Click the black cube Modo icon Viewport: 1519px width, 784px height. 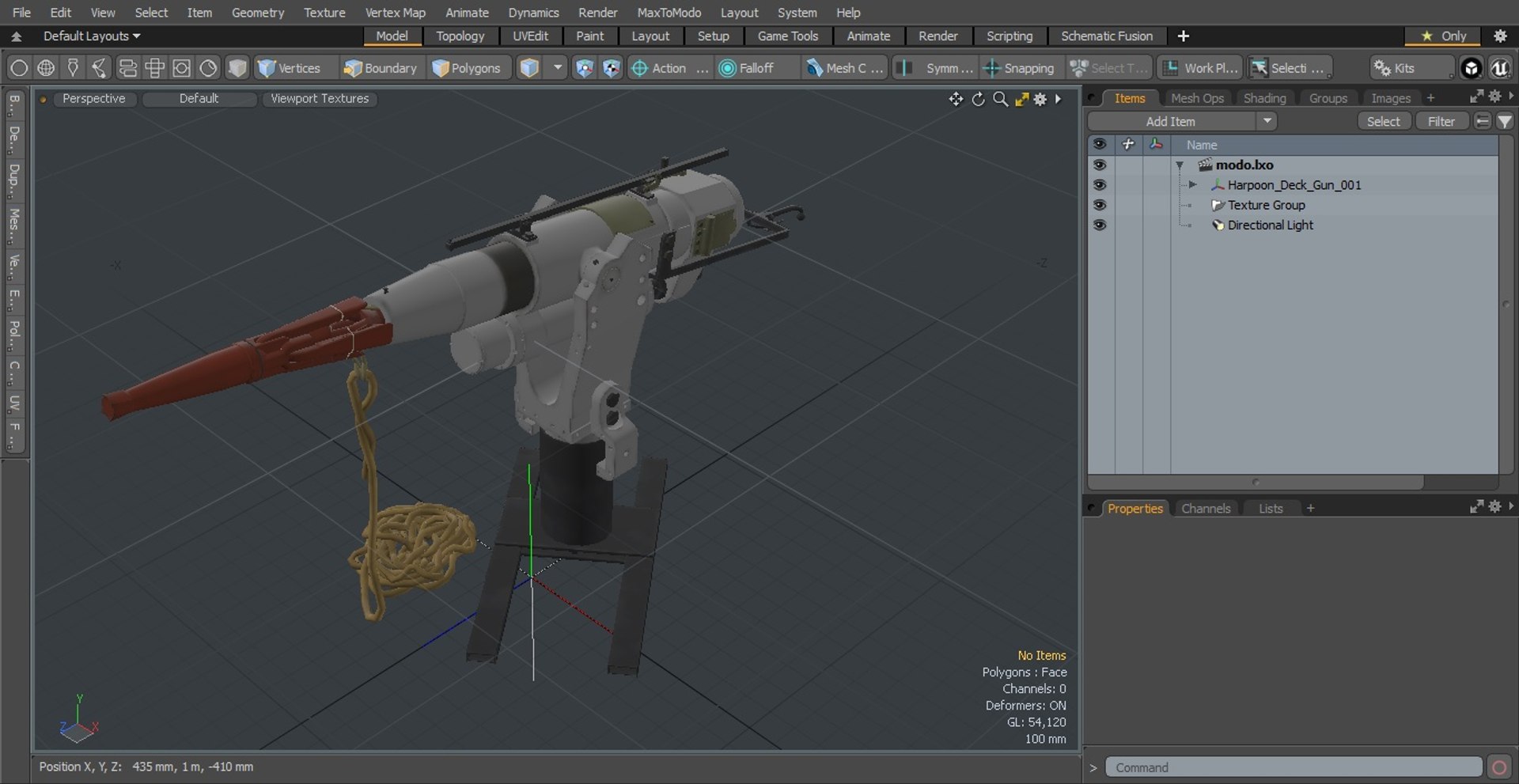coord(1472,68)
